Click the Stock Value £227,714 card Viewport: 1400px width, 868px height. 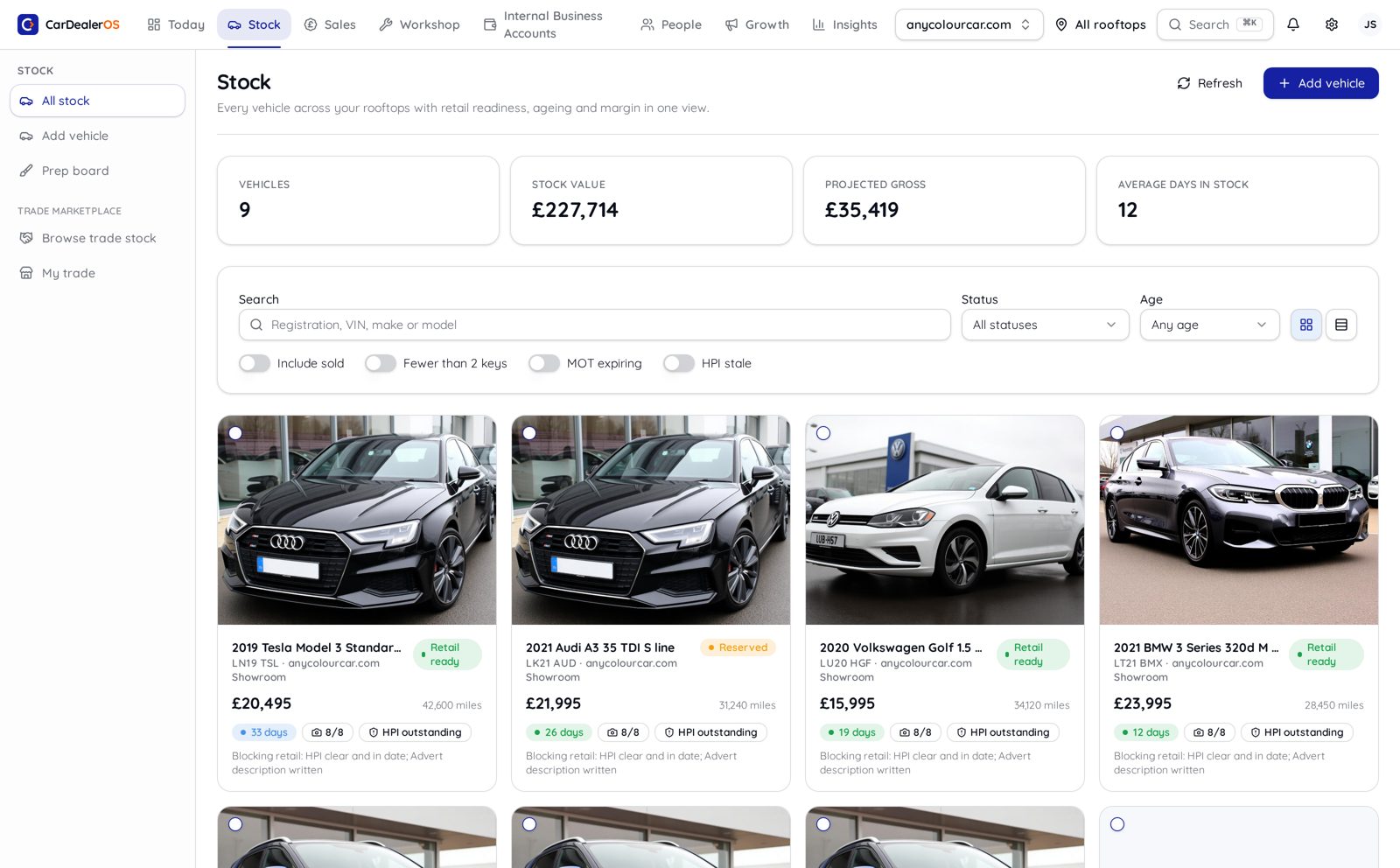tap(651, 200)
